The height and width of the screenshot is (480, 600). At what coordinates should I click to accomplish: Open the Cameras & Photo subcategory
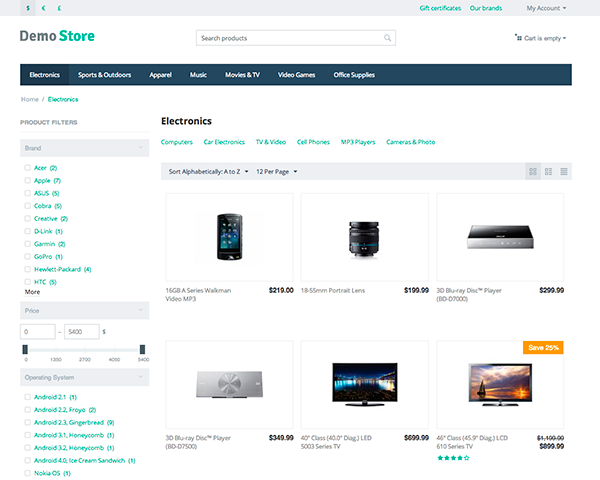tap(410, 142)
